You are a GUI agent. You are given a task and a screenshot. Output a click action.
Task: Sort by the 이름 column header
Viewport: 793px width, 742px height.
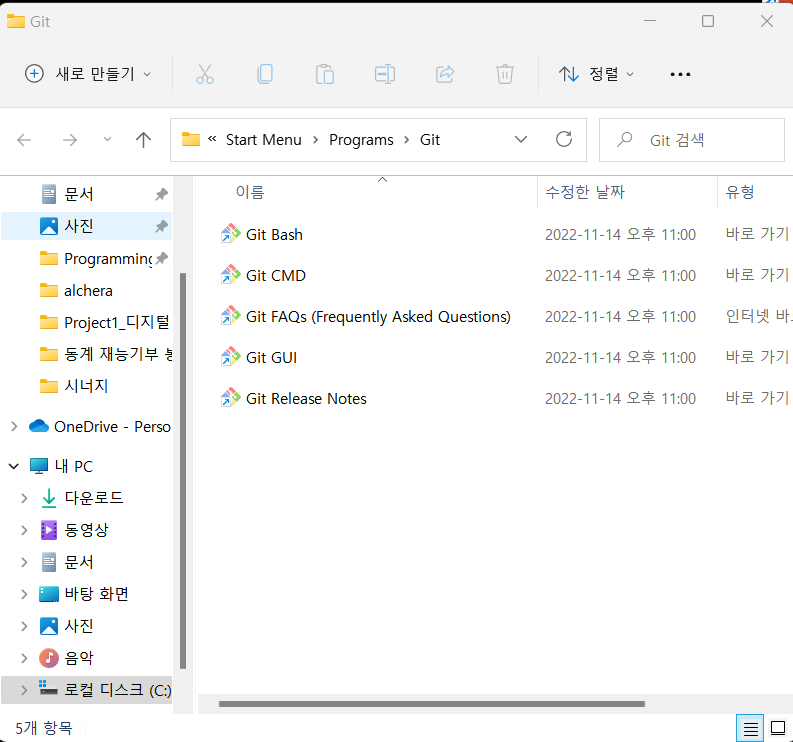click(x=250, y=192)
